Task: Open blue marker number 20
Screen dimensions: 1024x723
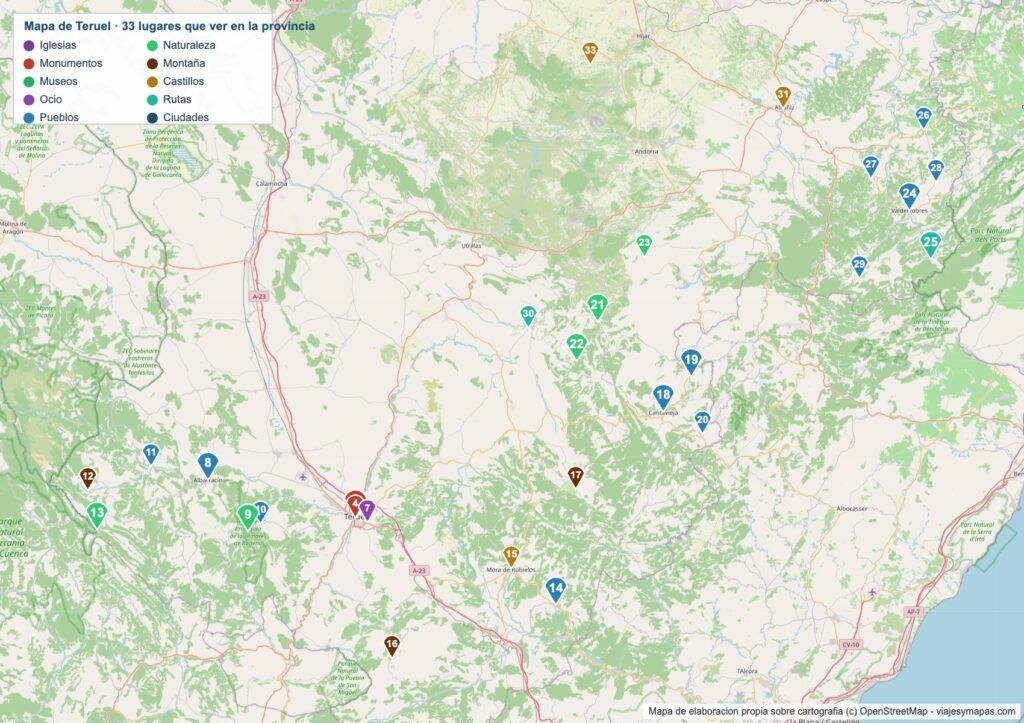Action: pos(702,421)
